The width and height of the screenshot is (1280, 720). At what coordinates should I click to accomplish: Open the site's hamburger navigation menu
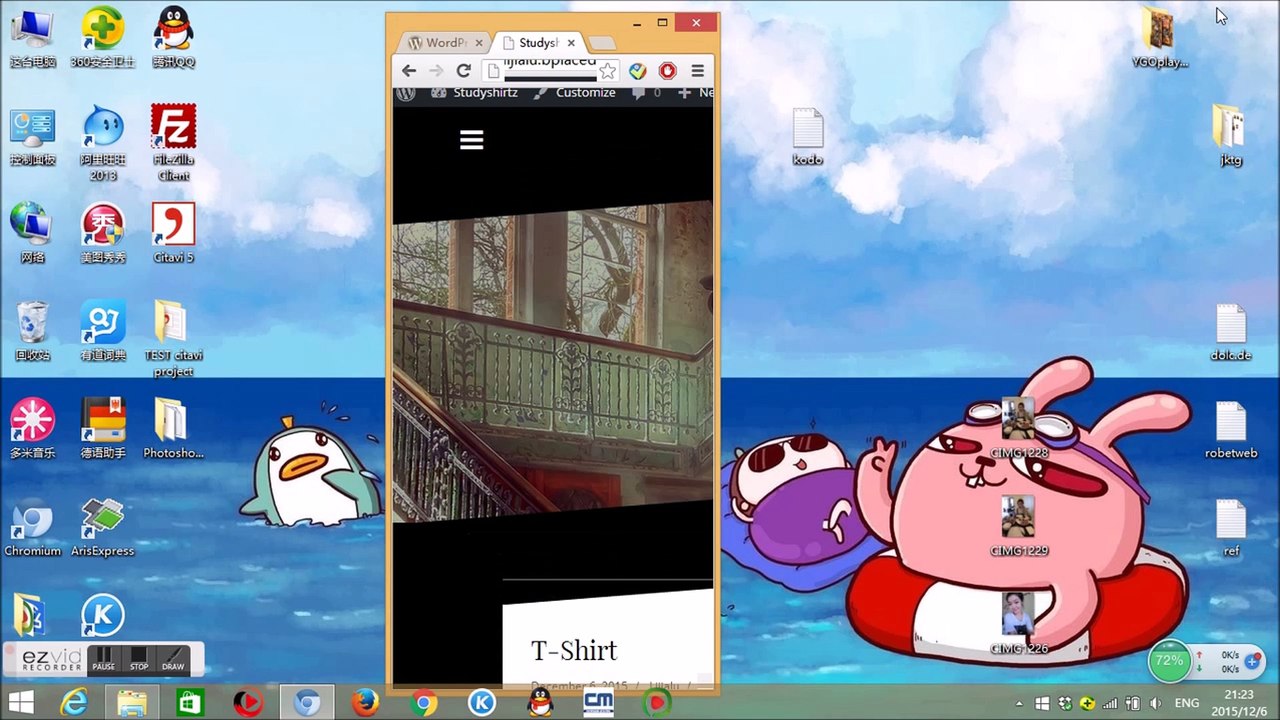pos(471,140)
